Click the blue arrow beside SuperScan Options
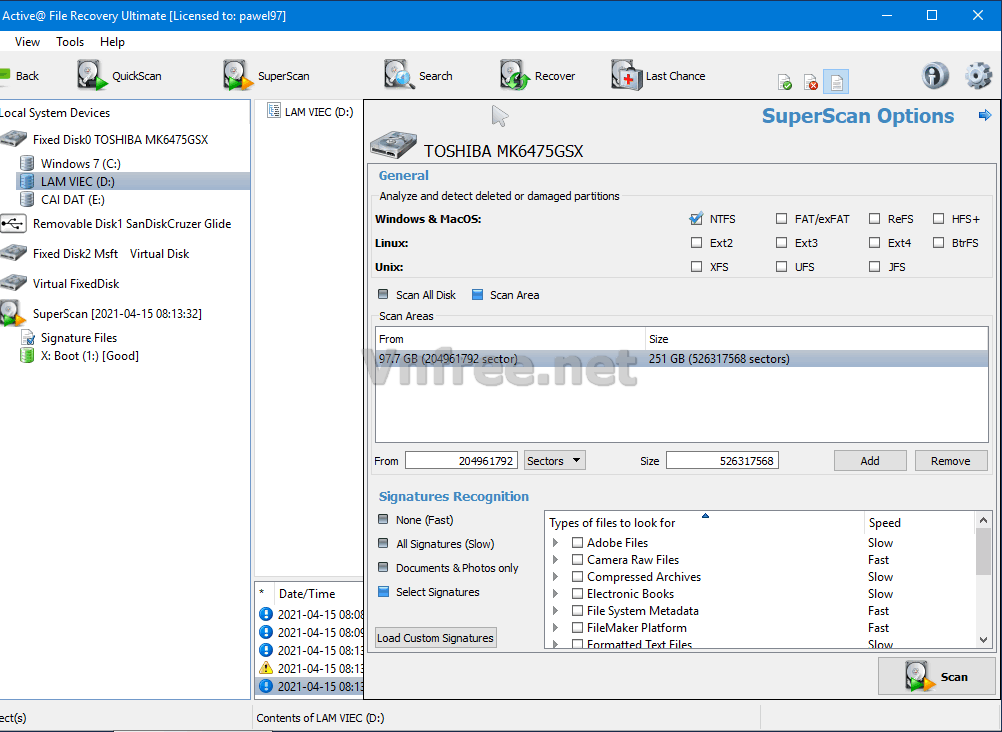Viewport: 1002px width, 732px height. point(984,115)
